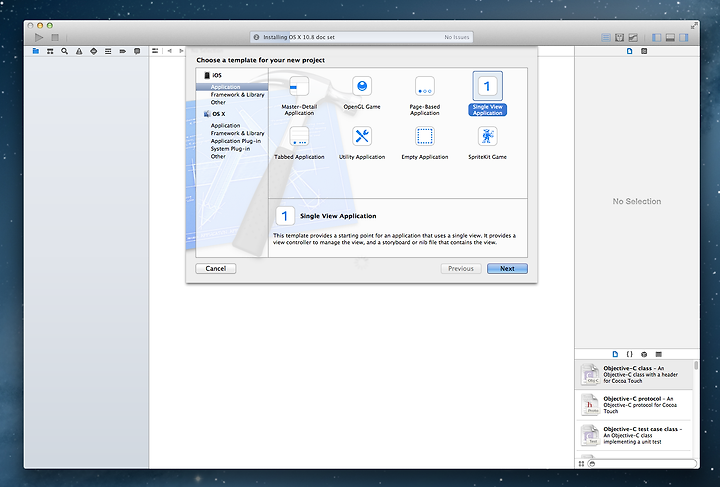Click the Next button
Image resolution: width=720 pixels, height=487 pixels.
click(507, 269)
